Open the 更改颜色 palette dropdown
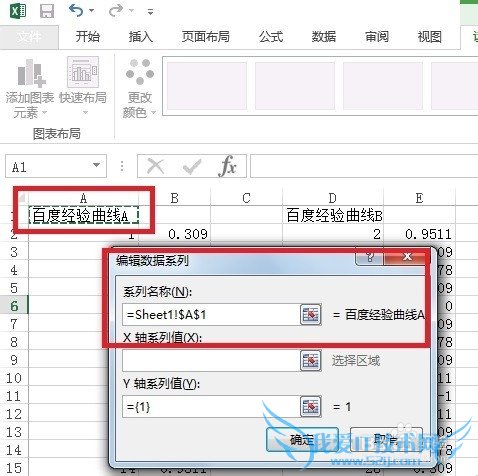Image resolution: width=478 pixels, height=476 pixels. coord(140,88)
